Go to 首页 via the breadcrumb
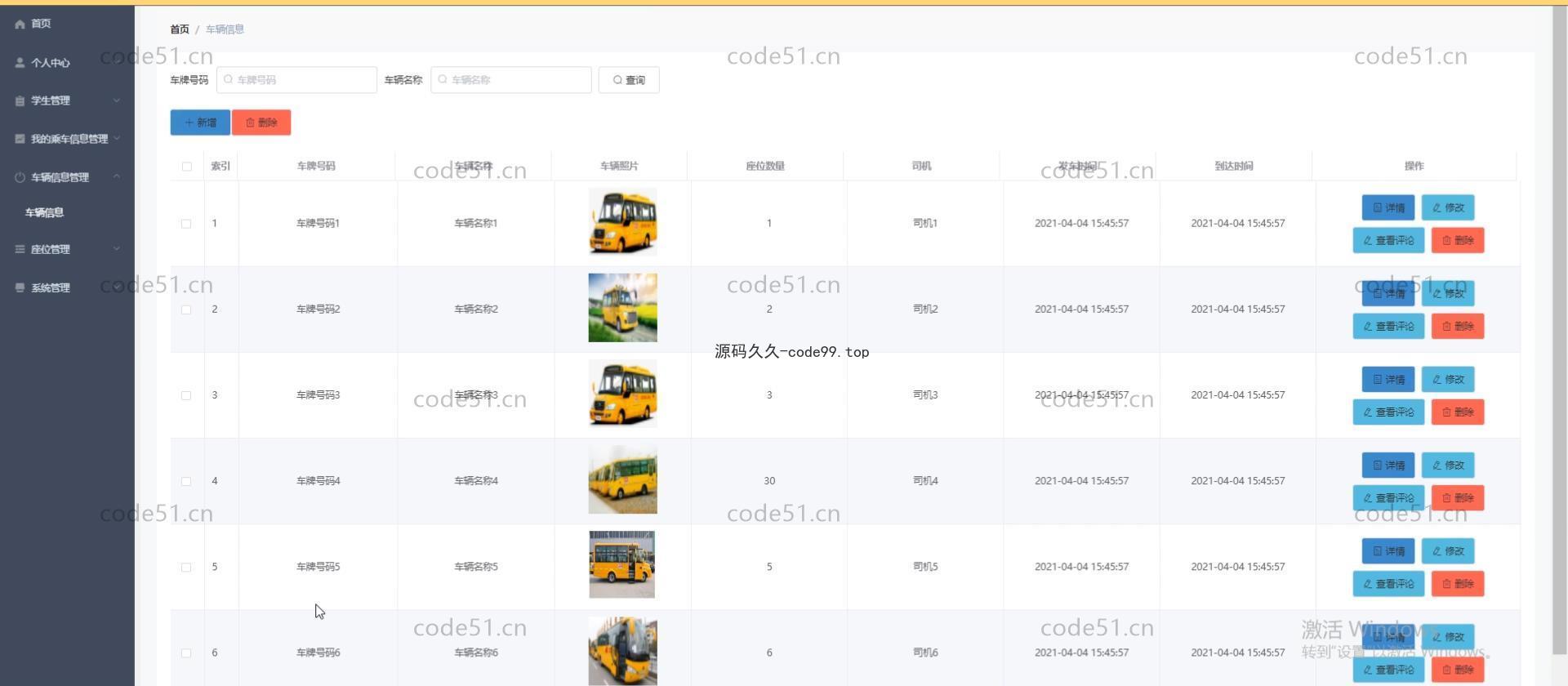Viewport: 1568px width, 686px height. (180, 29)
